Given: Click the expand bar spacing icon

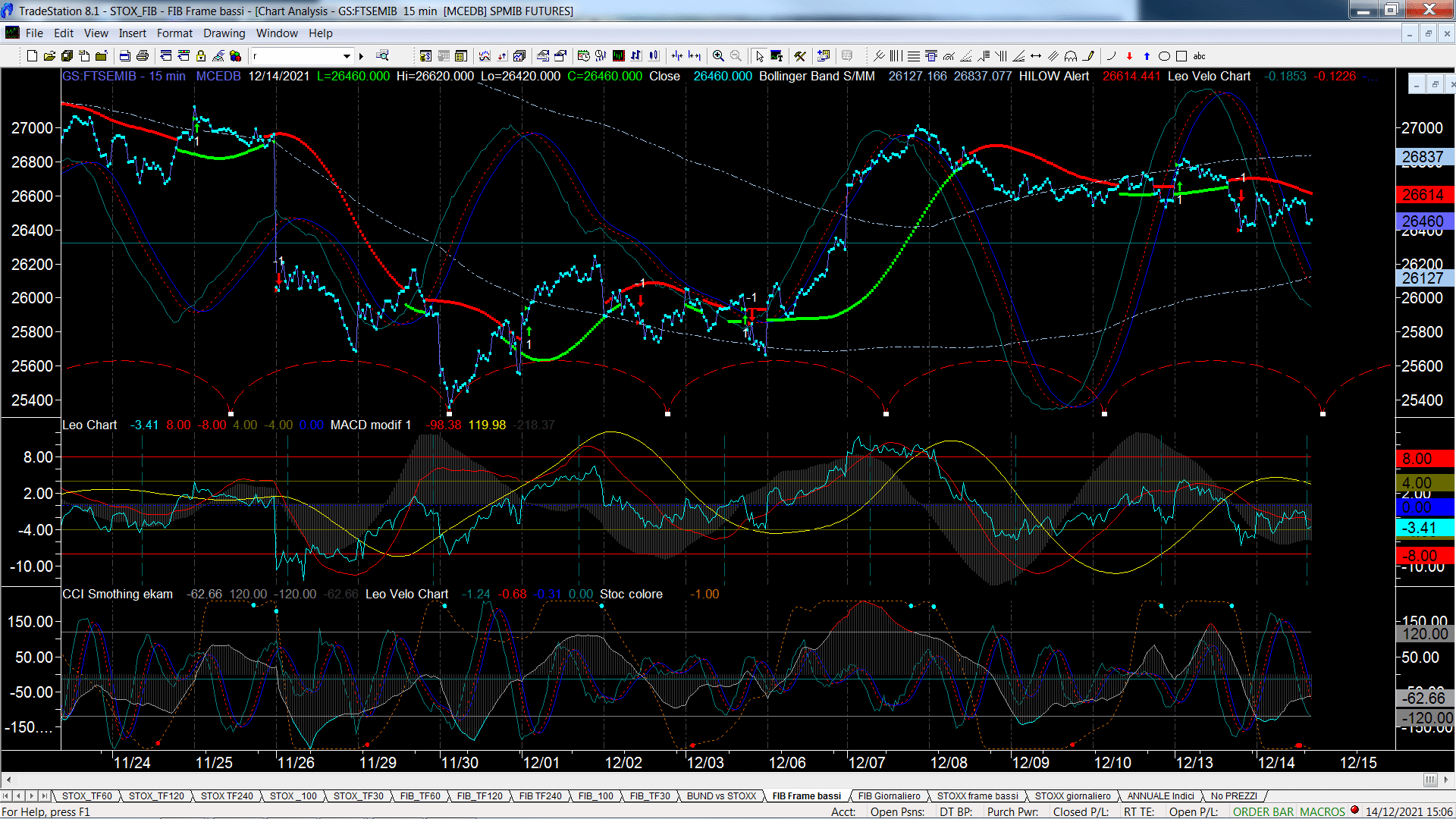Looking at the screenshot, I should [x=695, y=56].
